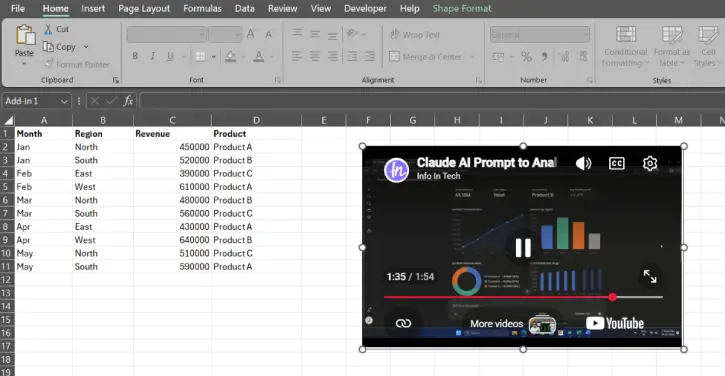The height and width of the screenshot is (376, 725).
Task: Mute the video with speaker icon
Action: point(583,163)
